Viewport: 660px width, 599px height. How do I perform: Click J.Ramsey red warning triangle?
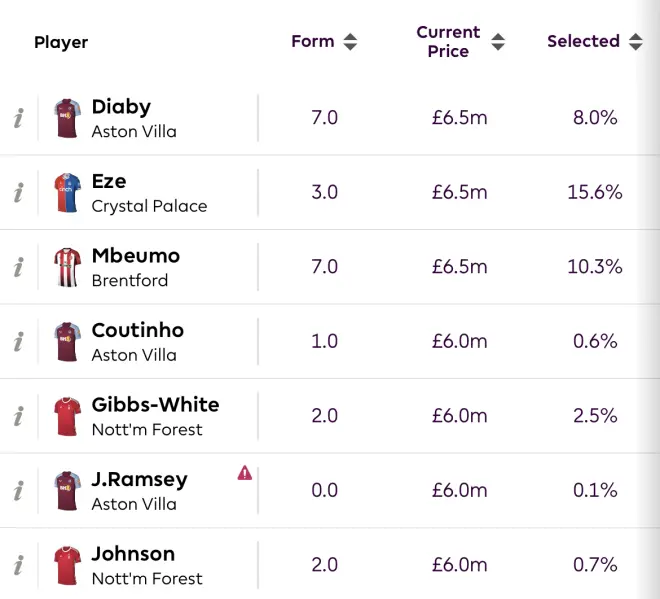[245, 473]
